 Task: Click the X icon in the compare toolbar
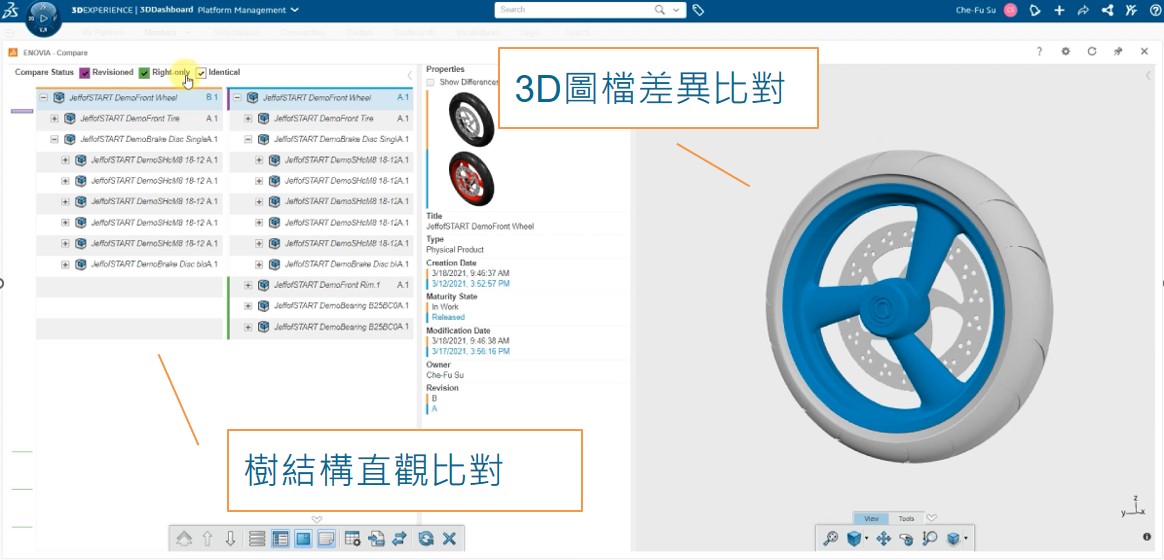pyautogui.click(x=449, y=539)
